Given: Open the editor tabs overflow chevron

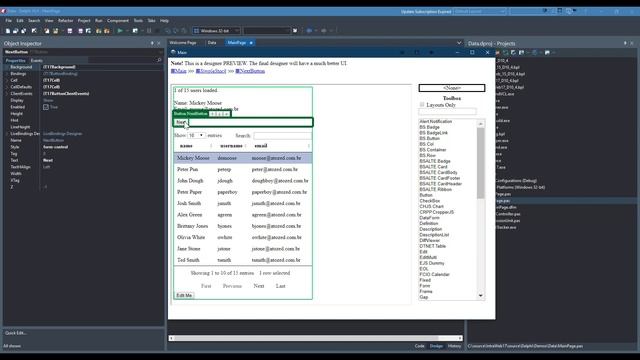Looking at the screenshot, I should (x=459, y=43).
